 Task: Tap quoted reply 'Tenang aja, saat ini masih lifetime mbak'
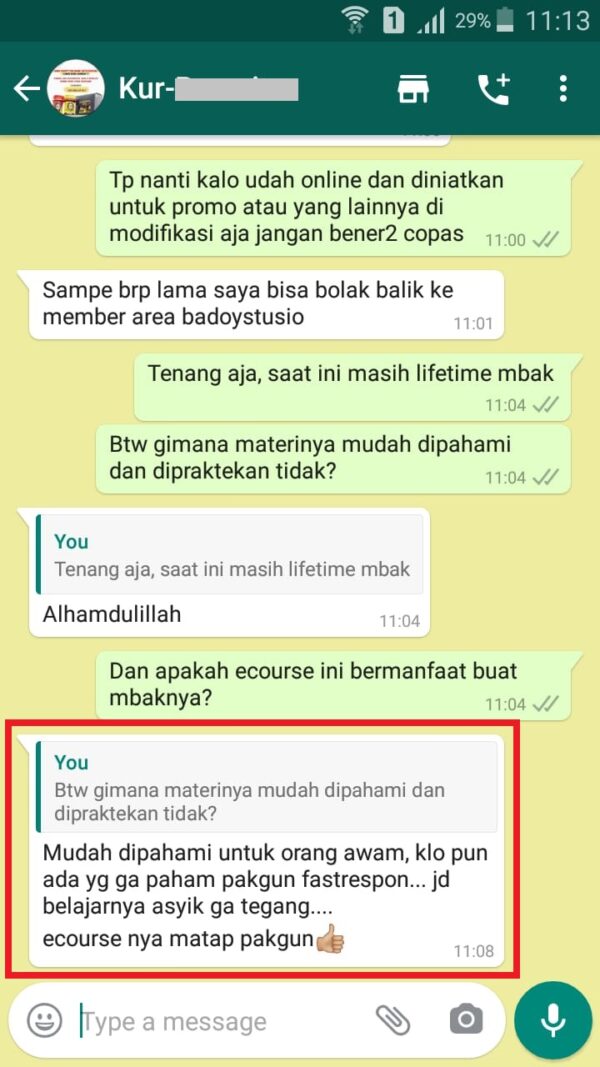tap(230, 555)
